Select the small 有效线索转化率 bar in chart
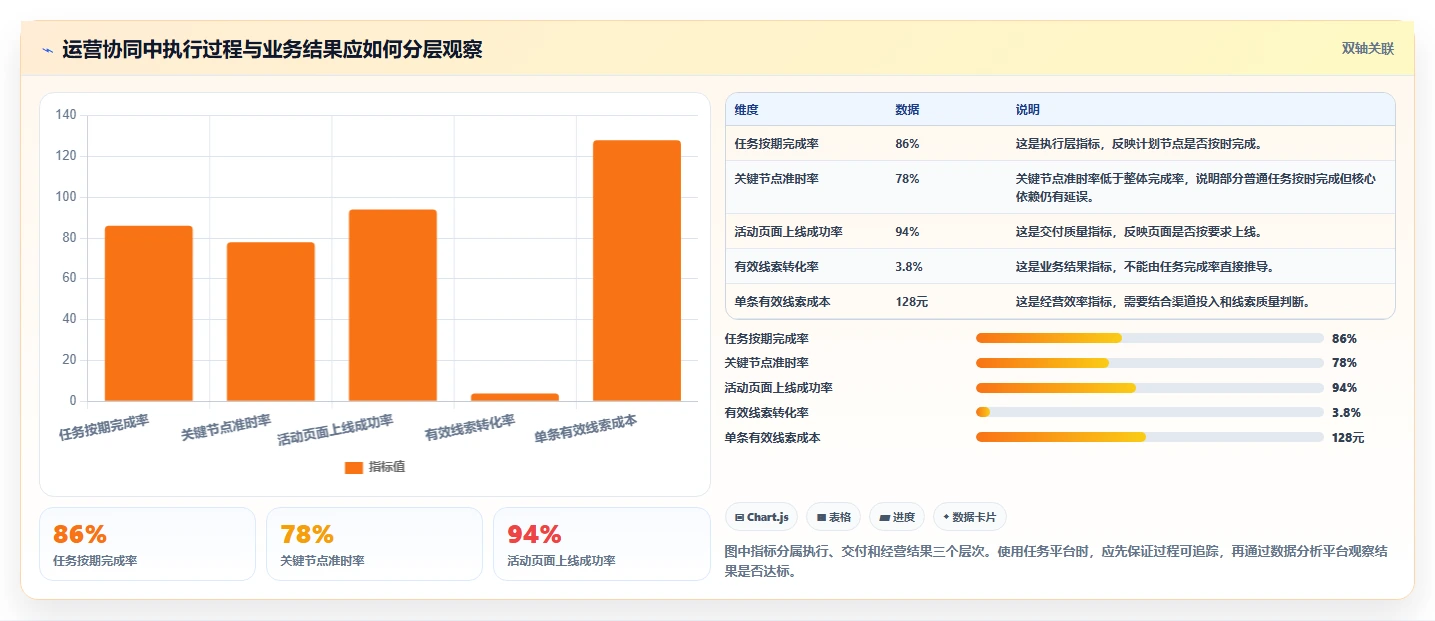Image resolution: width=1435 pixels, height=621 pixels. pos(514,397)
